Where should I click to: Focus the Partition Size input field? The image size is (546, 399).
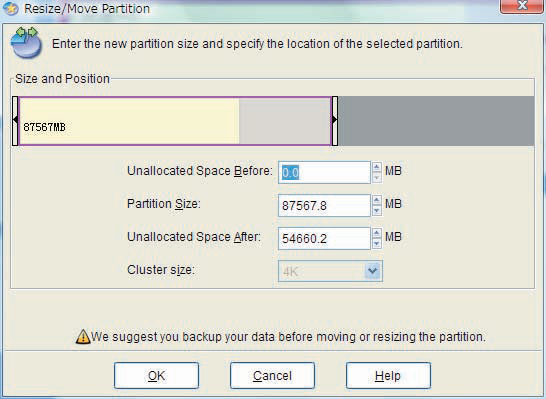(x=324, y=205)
